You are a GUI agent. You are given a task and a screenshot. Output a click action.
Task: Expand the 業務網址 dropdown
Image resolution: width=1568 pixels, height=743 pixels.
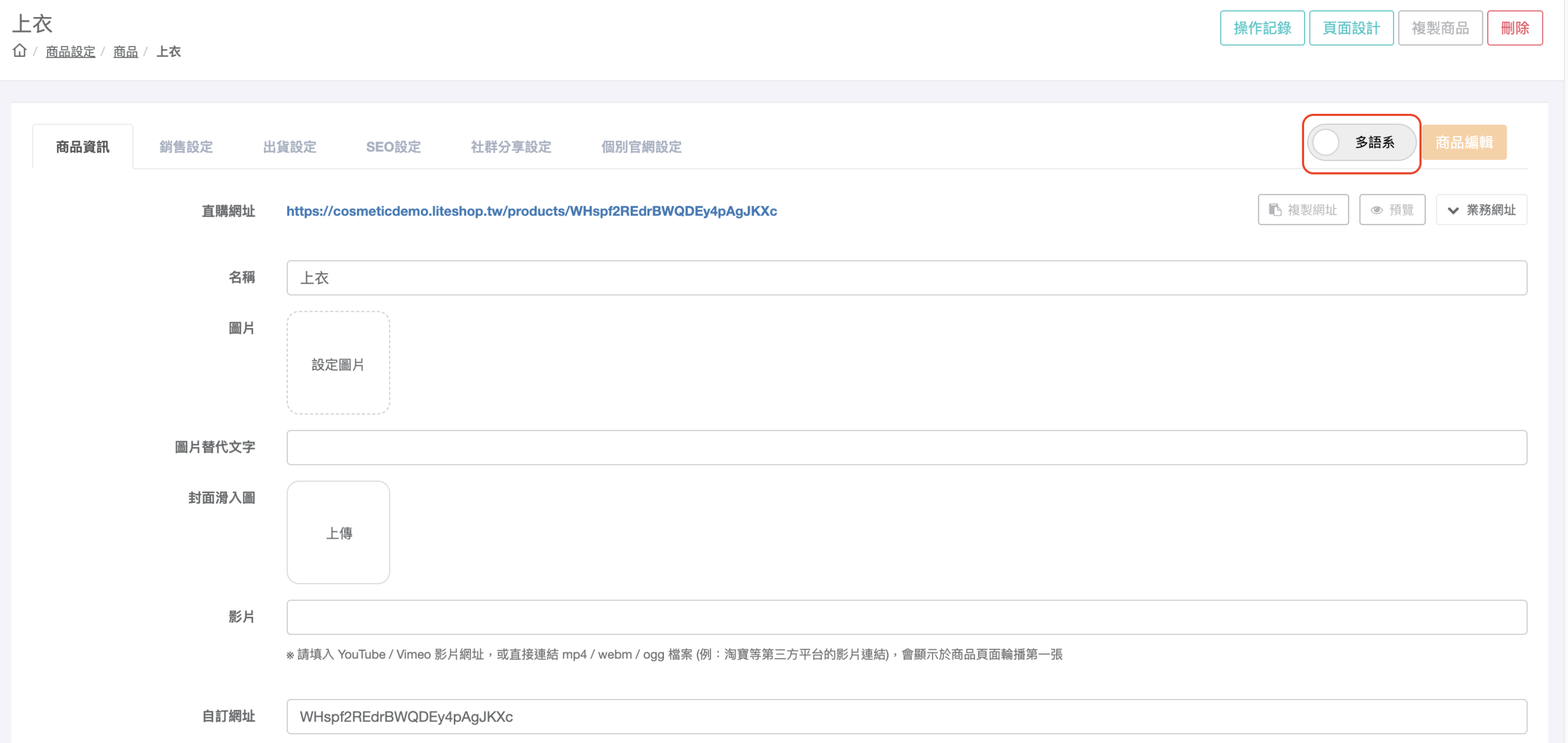[1481, 210]
